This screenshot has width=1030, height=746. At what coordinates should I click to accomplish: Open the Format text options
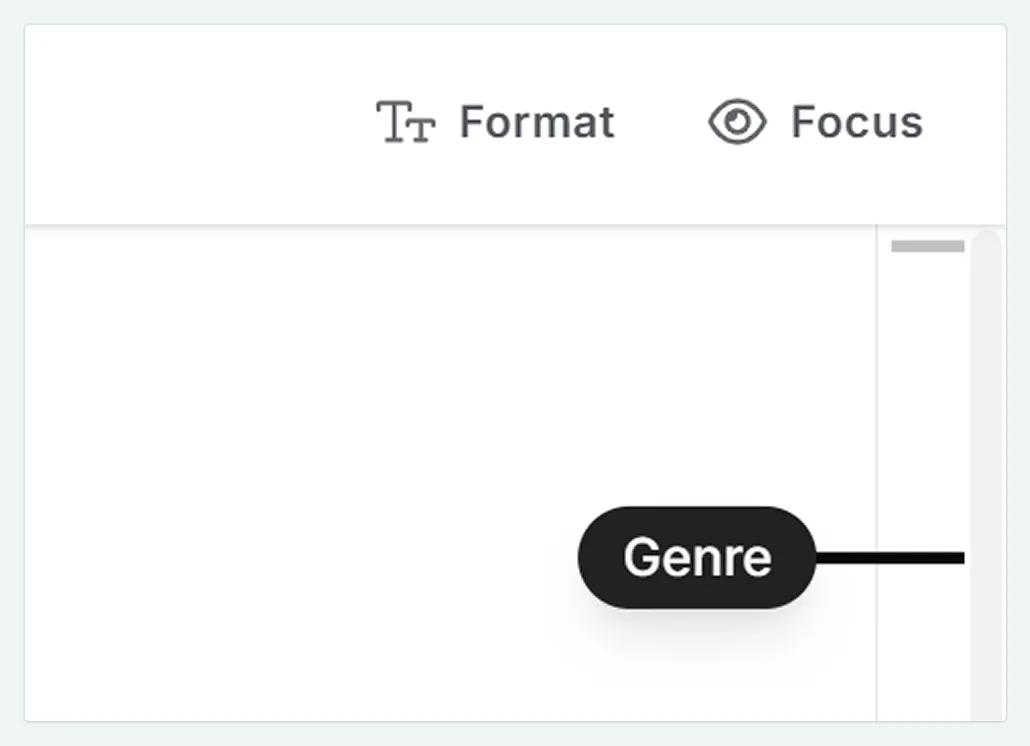[x=496, y=122]
